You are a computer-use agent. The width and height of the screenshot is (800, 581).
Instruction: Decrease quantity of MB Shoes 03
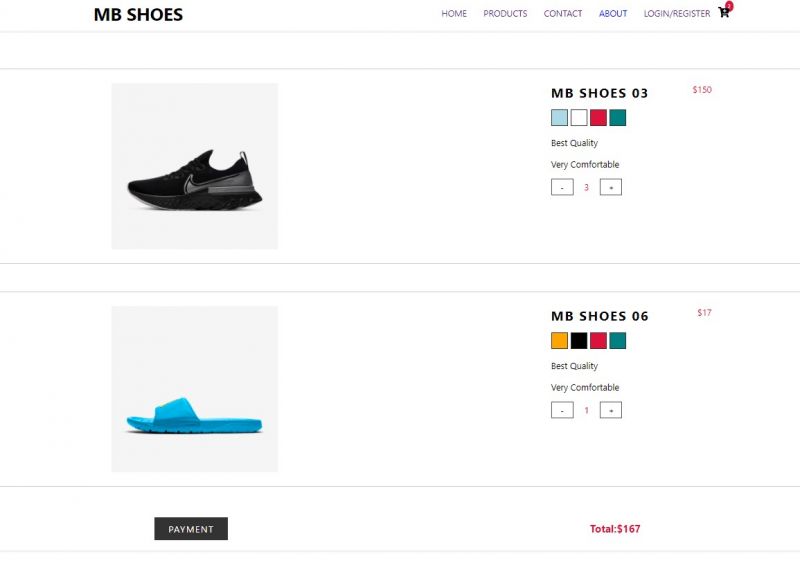point(562,187)
